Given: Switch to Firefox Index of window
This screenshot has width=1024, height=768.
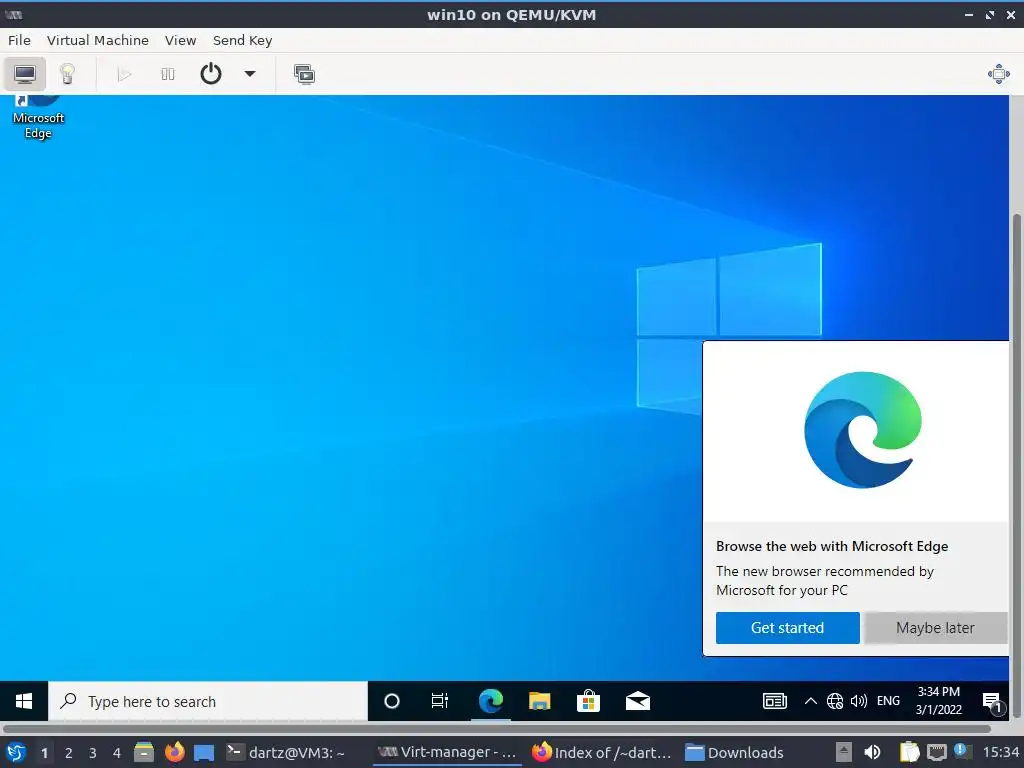Looking at the screenshot, I should [602, 752].
